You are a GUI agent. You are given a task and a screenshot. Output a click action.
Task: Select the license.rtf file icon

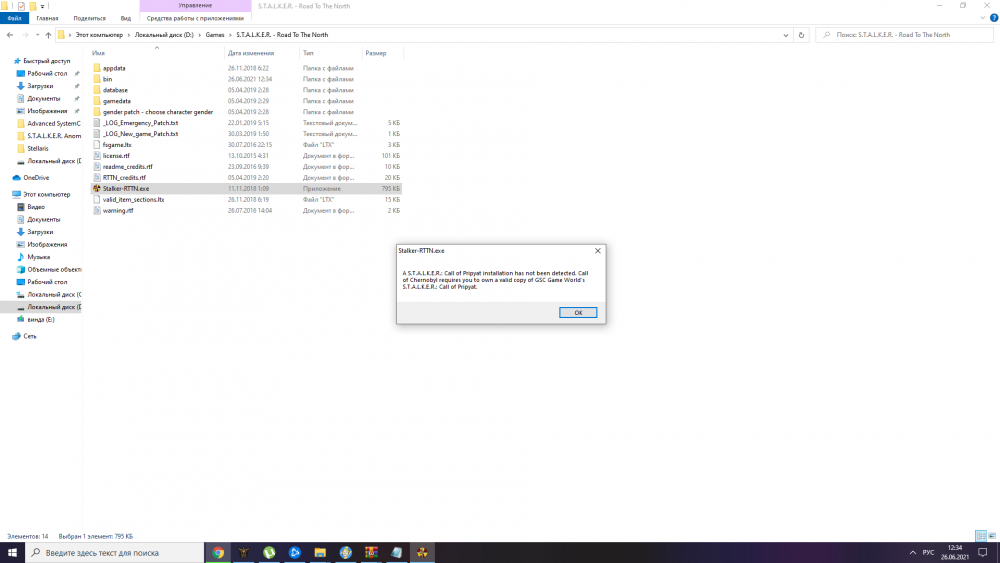click(x=97, y=156)
